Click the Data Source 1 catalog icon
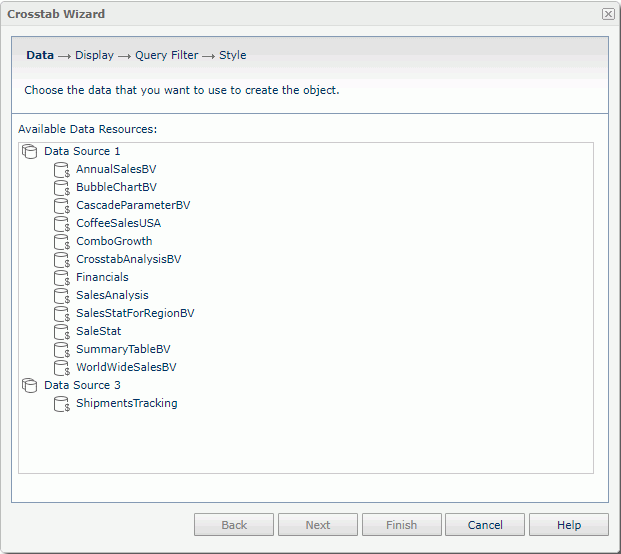621x554 pixels. coord(29,152)
